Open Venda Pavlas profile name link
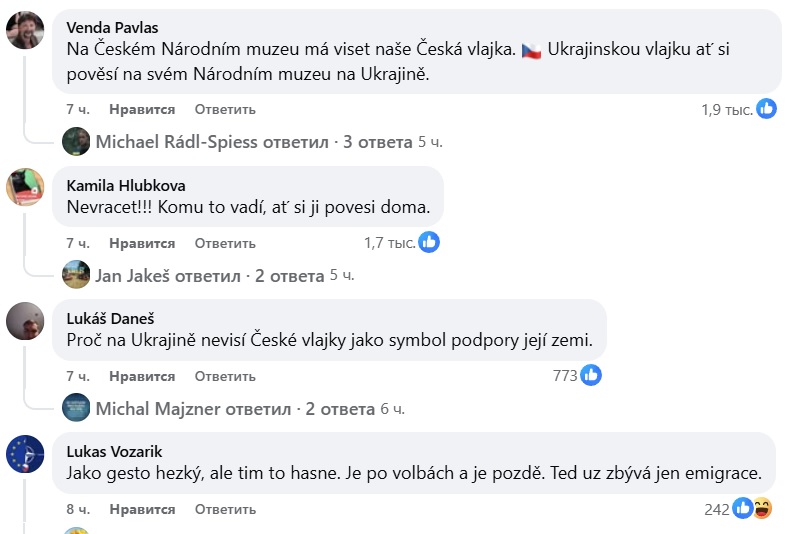The image size is (810, 534). click(x=112, y=27)
